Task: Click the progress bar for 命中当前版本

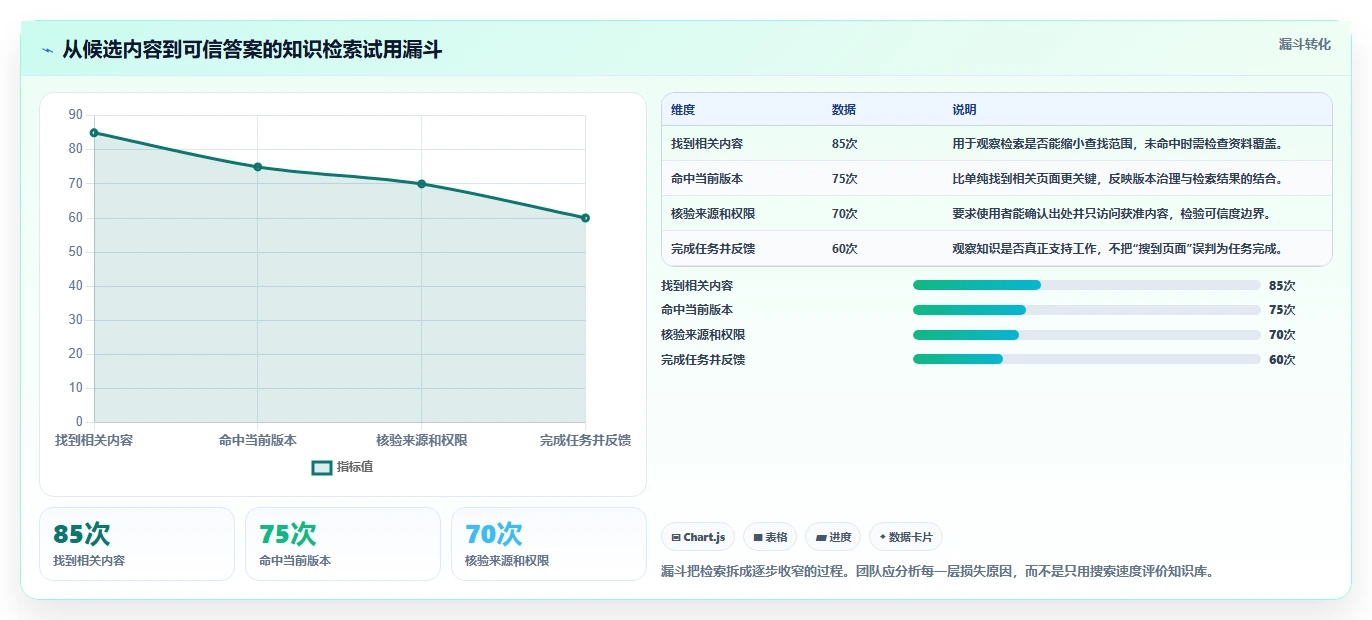Action: pos(1086,310)
